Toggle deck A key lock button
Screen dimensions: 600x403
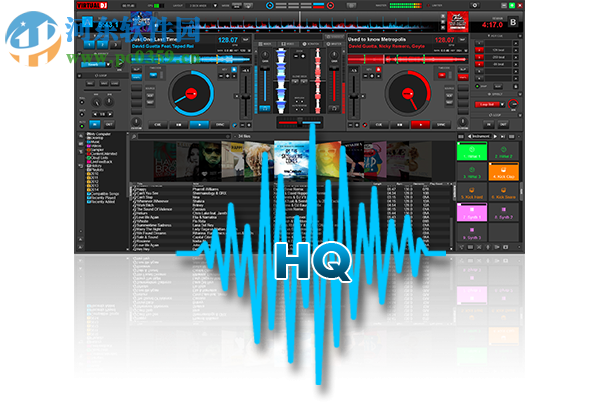[234, 70]
